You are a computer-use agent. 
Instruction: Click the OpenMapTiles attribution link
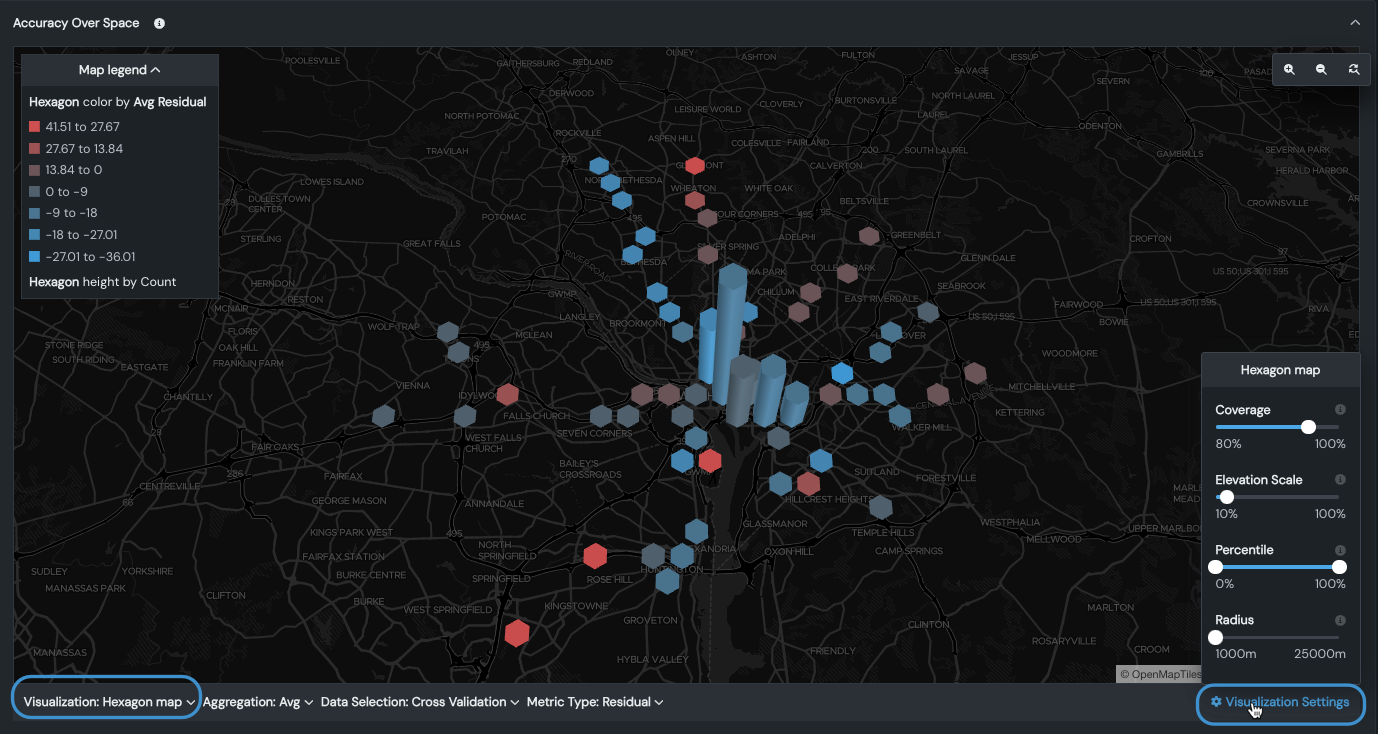click(x=1160, y=674)
